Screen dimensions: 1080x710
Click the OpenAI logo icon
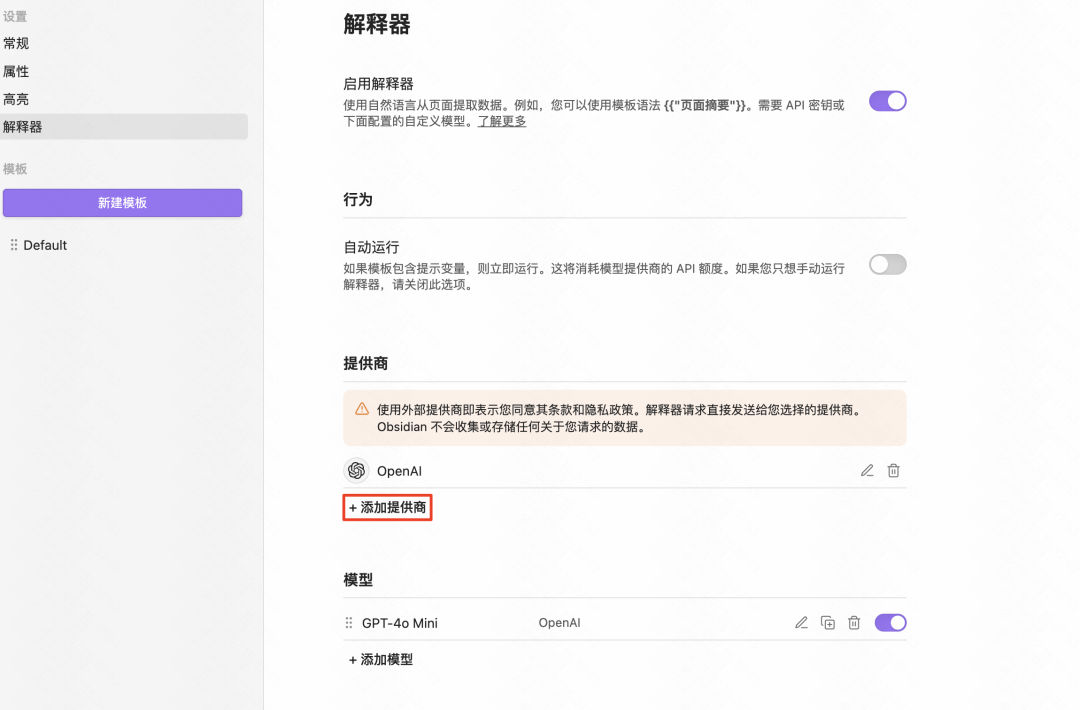point(356,470)
